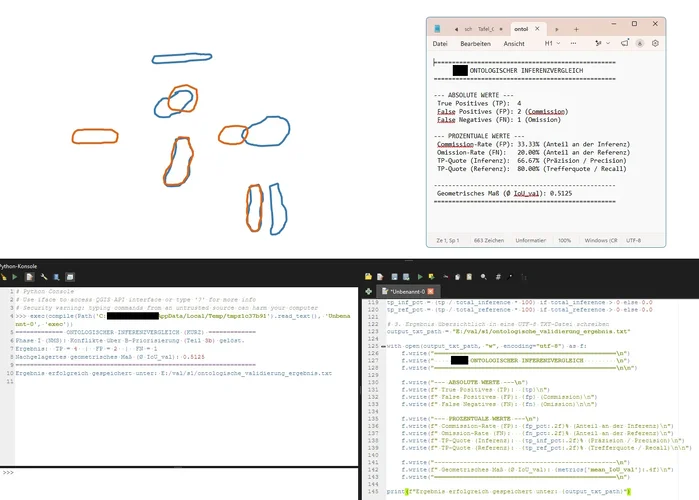The height and width of the screenshot is (500, 699).
Task: Run command icon in Python console toolbar
Action: 15,277
